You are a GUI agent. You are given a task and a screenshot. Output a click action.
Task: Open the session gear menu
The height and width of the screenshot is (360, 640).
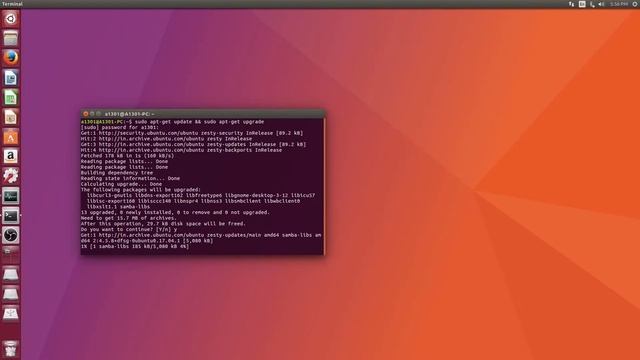[635, 4]
